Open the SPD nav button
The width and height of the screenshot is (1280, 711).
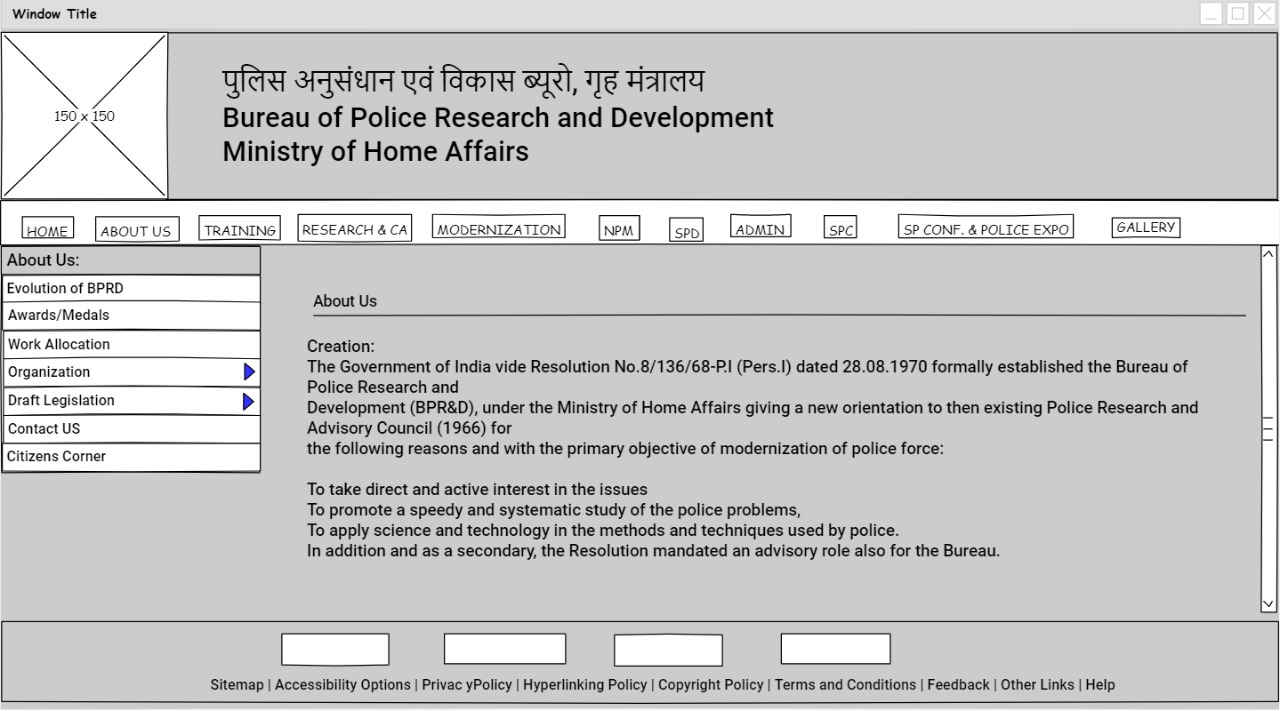(x=687, y=232)
